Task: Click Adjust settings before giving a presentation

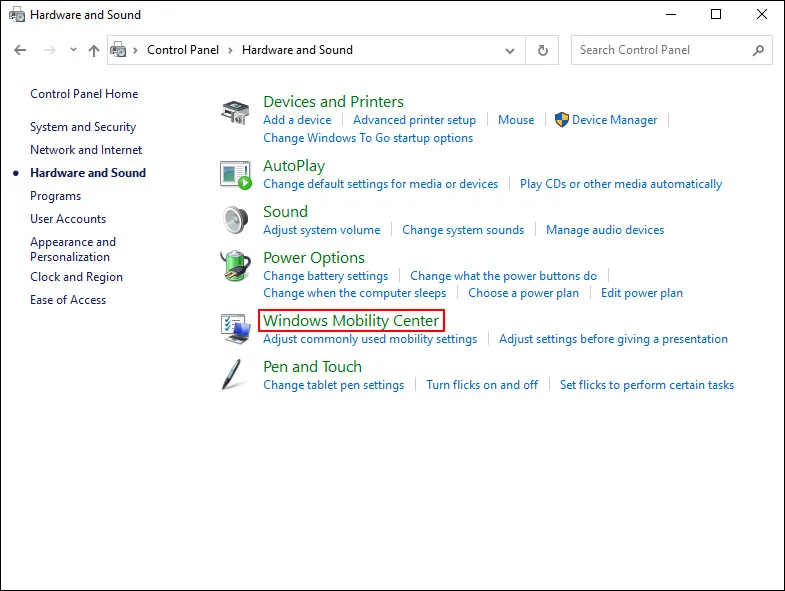Action: pyautogui.click(x=613, y=339)
